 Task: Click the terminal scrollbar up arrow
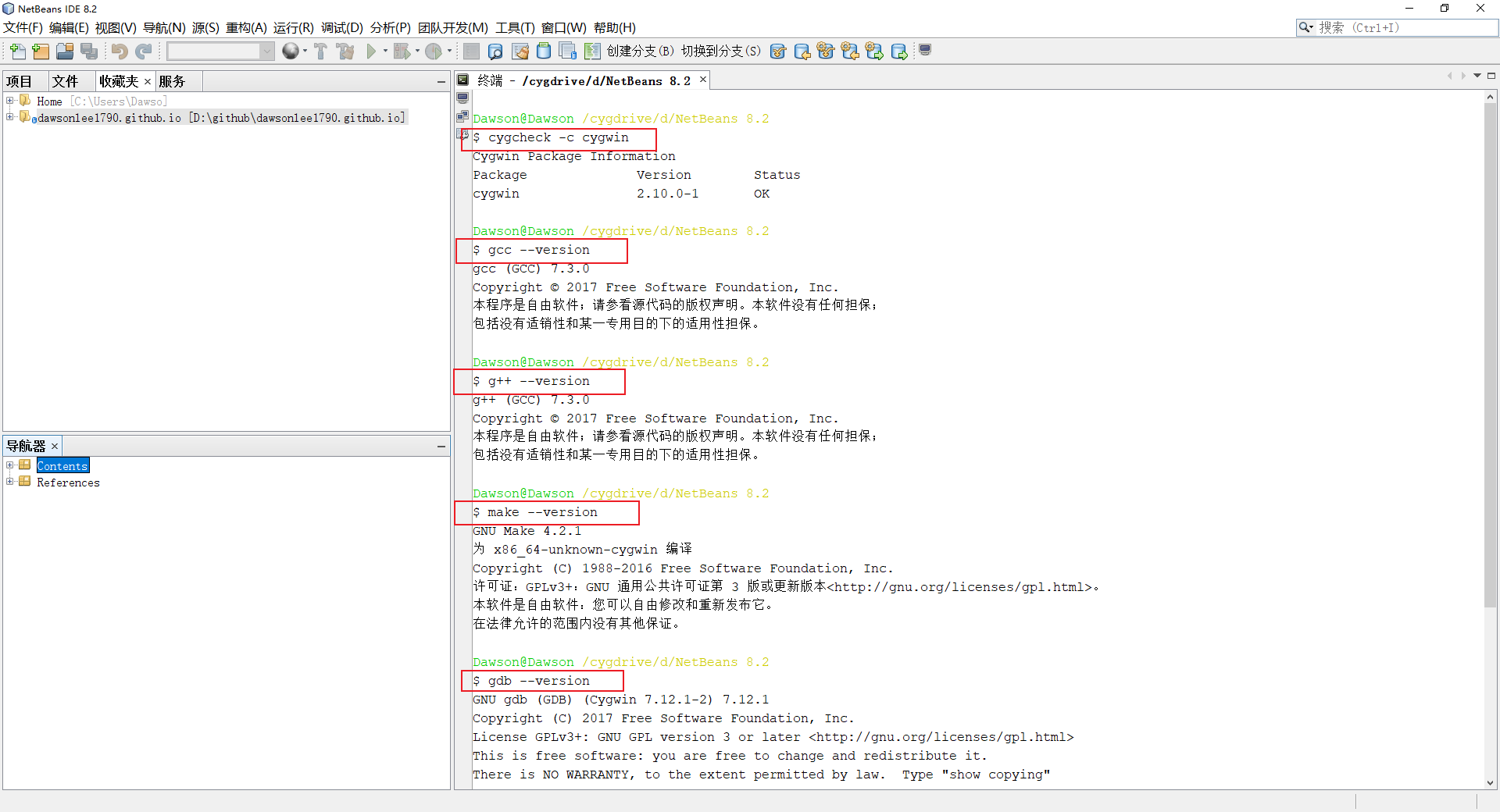coord(1490,98)
